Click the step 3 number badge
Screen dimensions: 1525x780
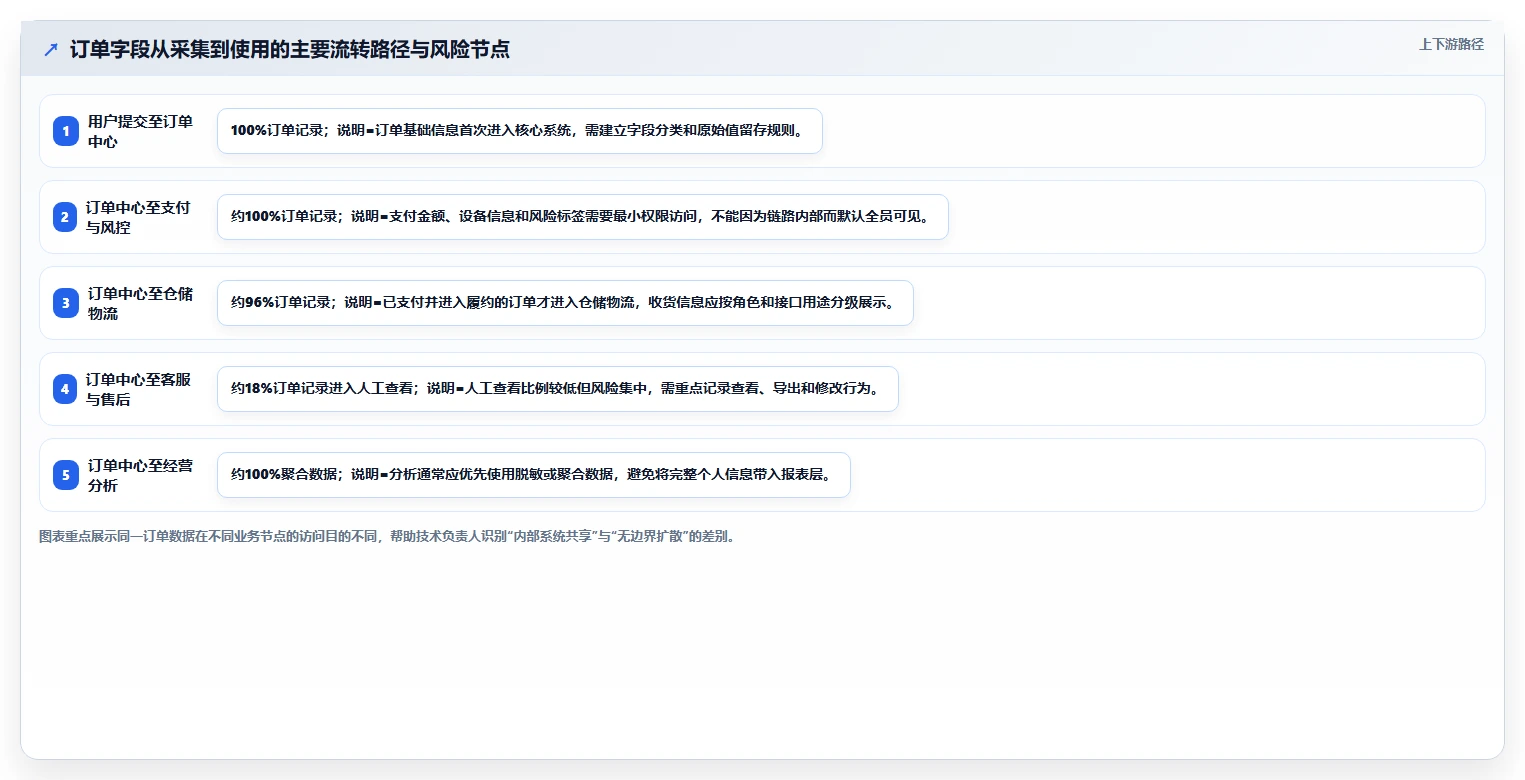tap(66, 303)
